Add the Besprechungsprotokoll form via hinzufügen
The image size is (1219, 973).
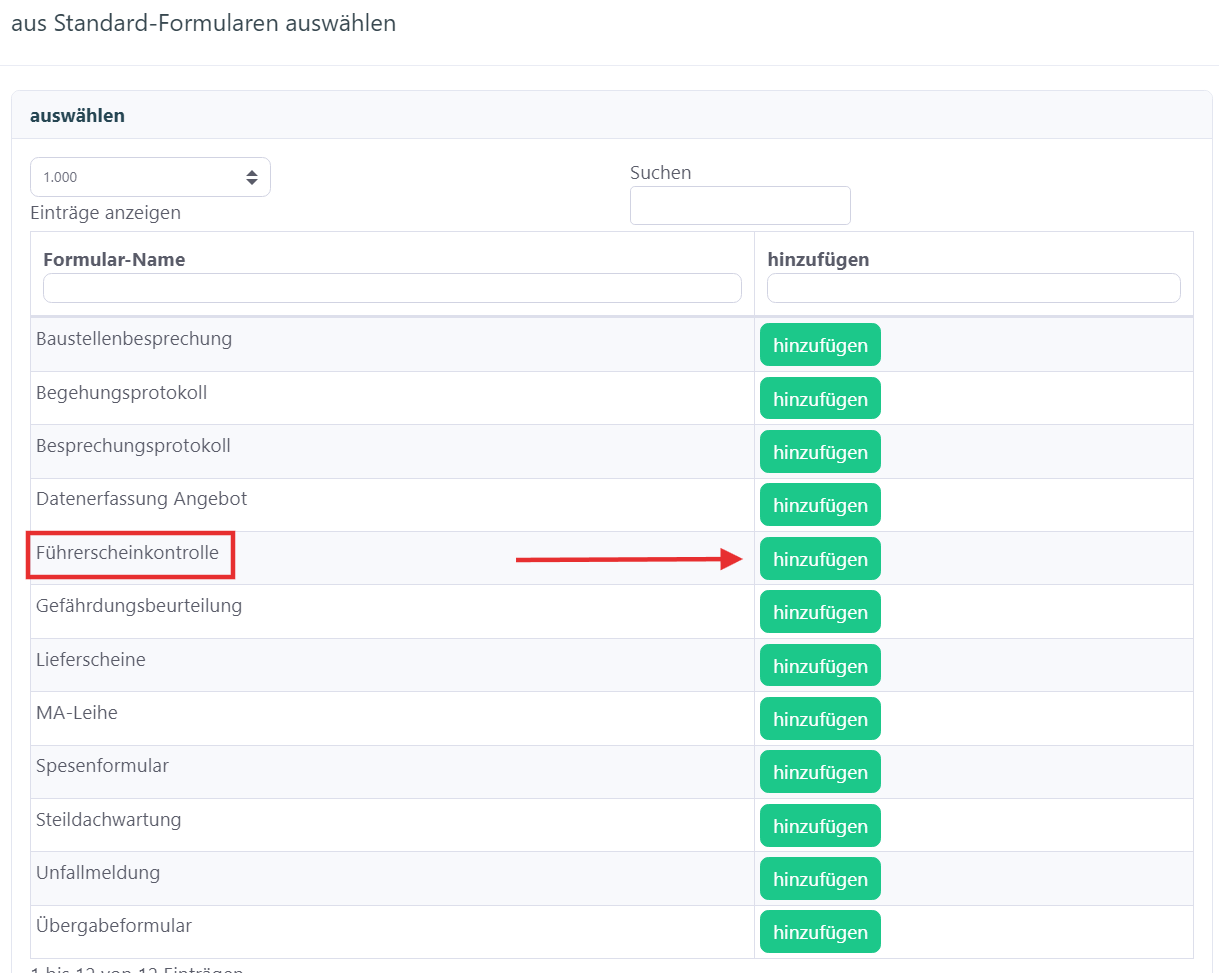point(820,452)
